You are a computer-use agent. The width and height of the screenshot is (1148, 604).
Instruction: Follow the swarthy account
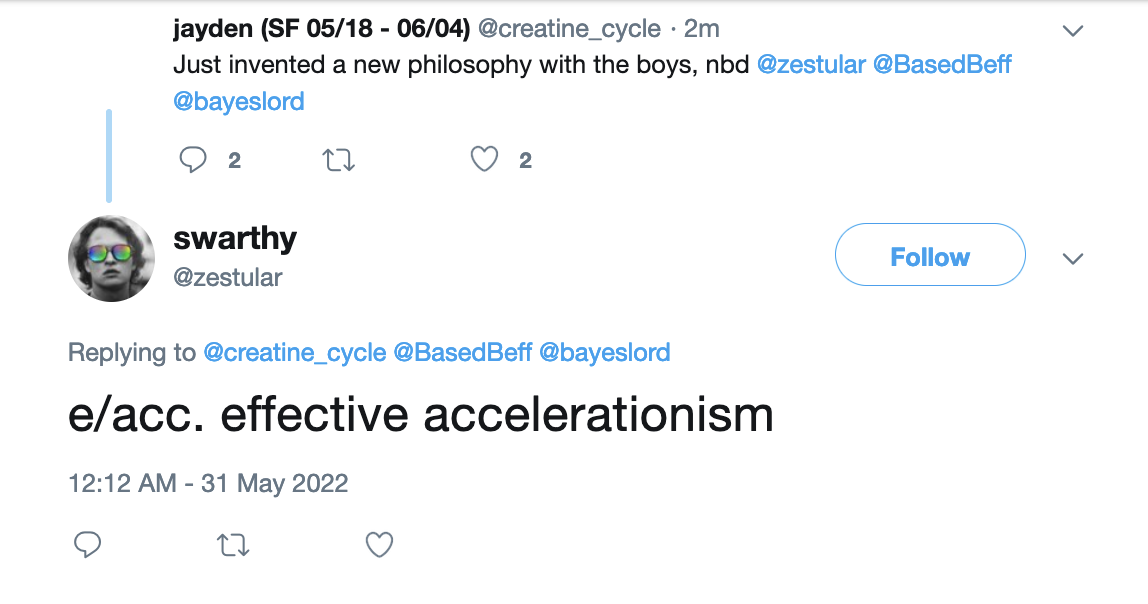pos(930,255)
